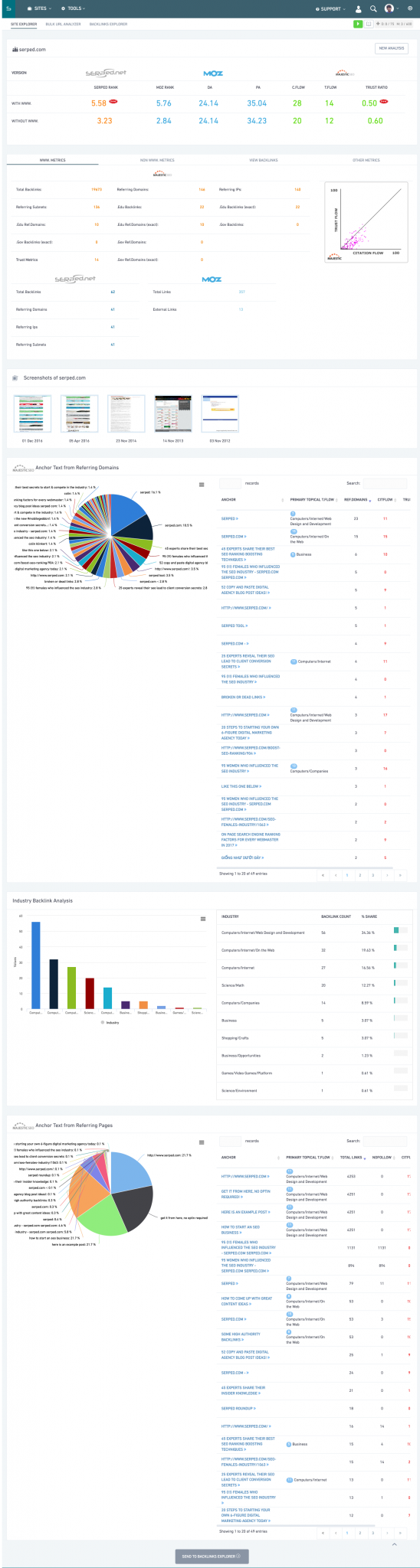This screenshot has width=420, height=1568.
Task: Open the 'SERPED TOOL' anchor link
Action: coord(235,626)
